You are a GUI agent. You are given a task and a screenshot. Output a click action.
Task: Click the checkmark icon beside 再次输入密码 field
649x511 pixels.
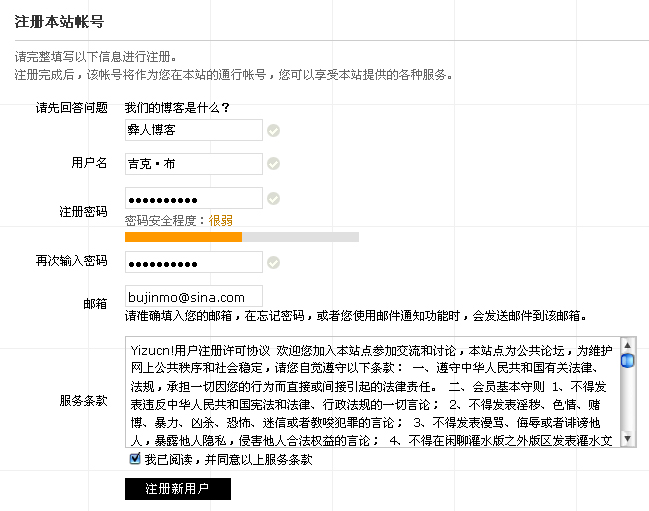[x=273, y=262]
